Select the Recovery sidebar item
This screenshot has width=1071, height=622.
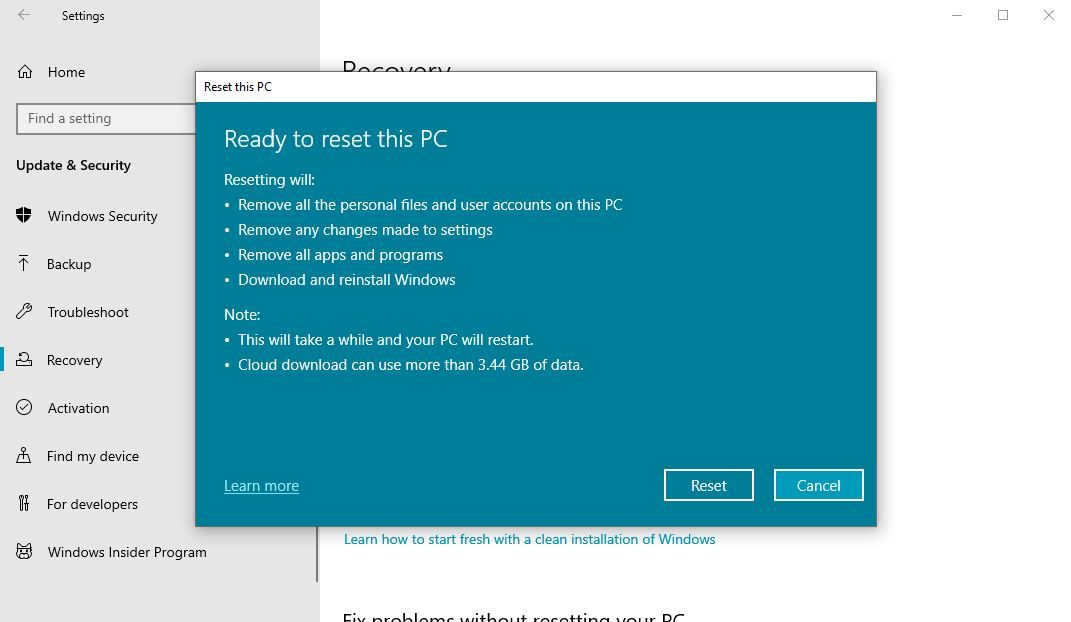[74, 360]
